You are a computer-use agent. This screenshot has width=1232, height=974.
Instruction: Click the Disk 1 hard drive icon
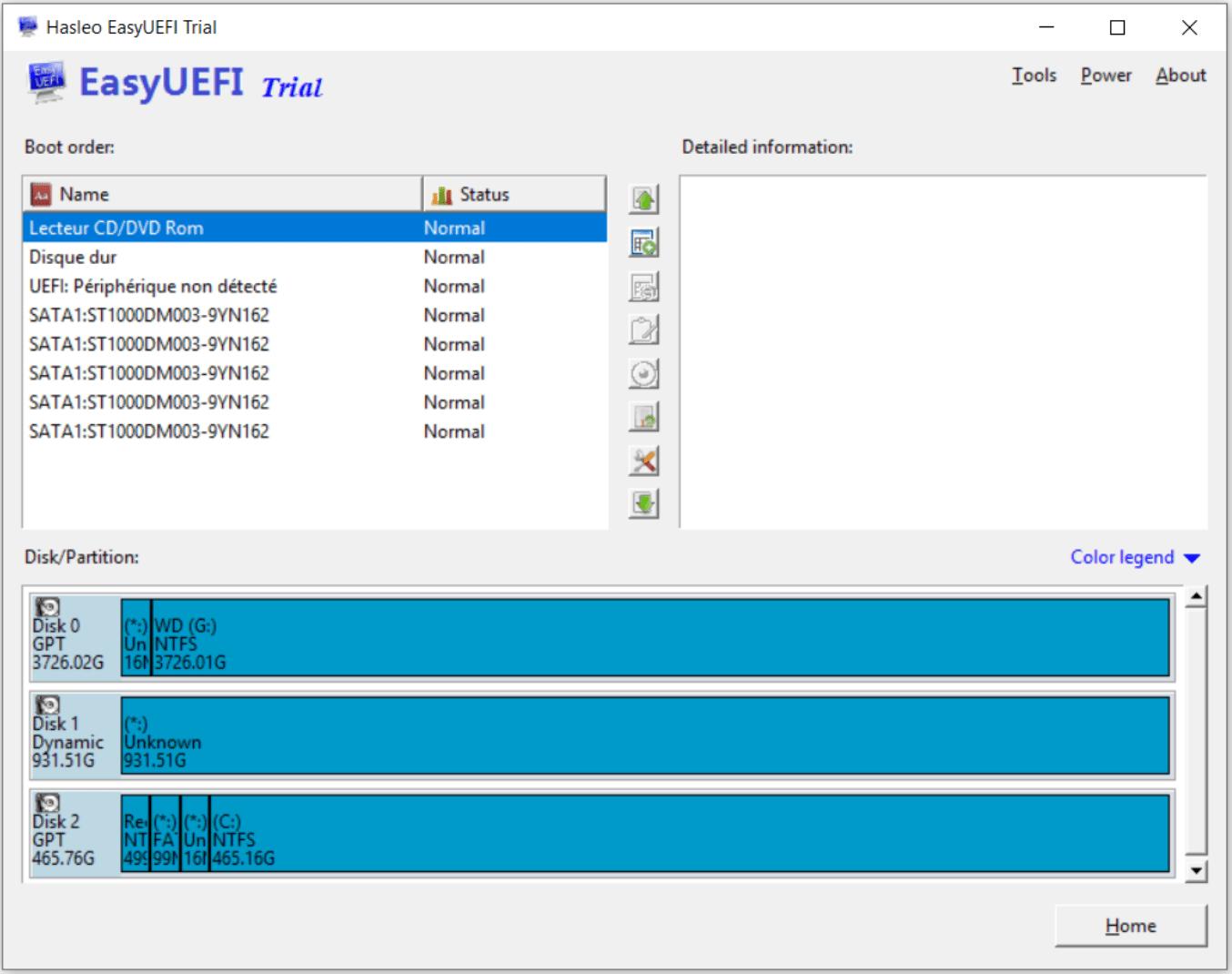[x=47, y=705]
